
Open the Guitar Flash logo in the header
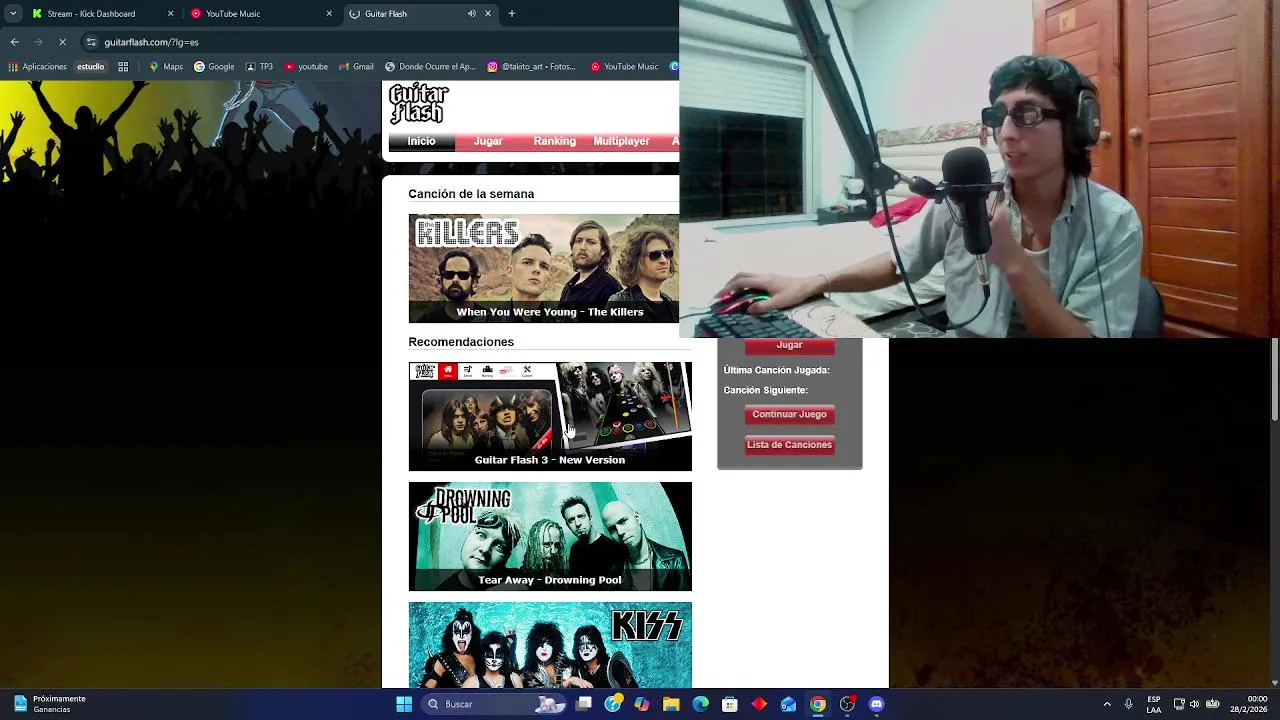click(x=419, y=104)
